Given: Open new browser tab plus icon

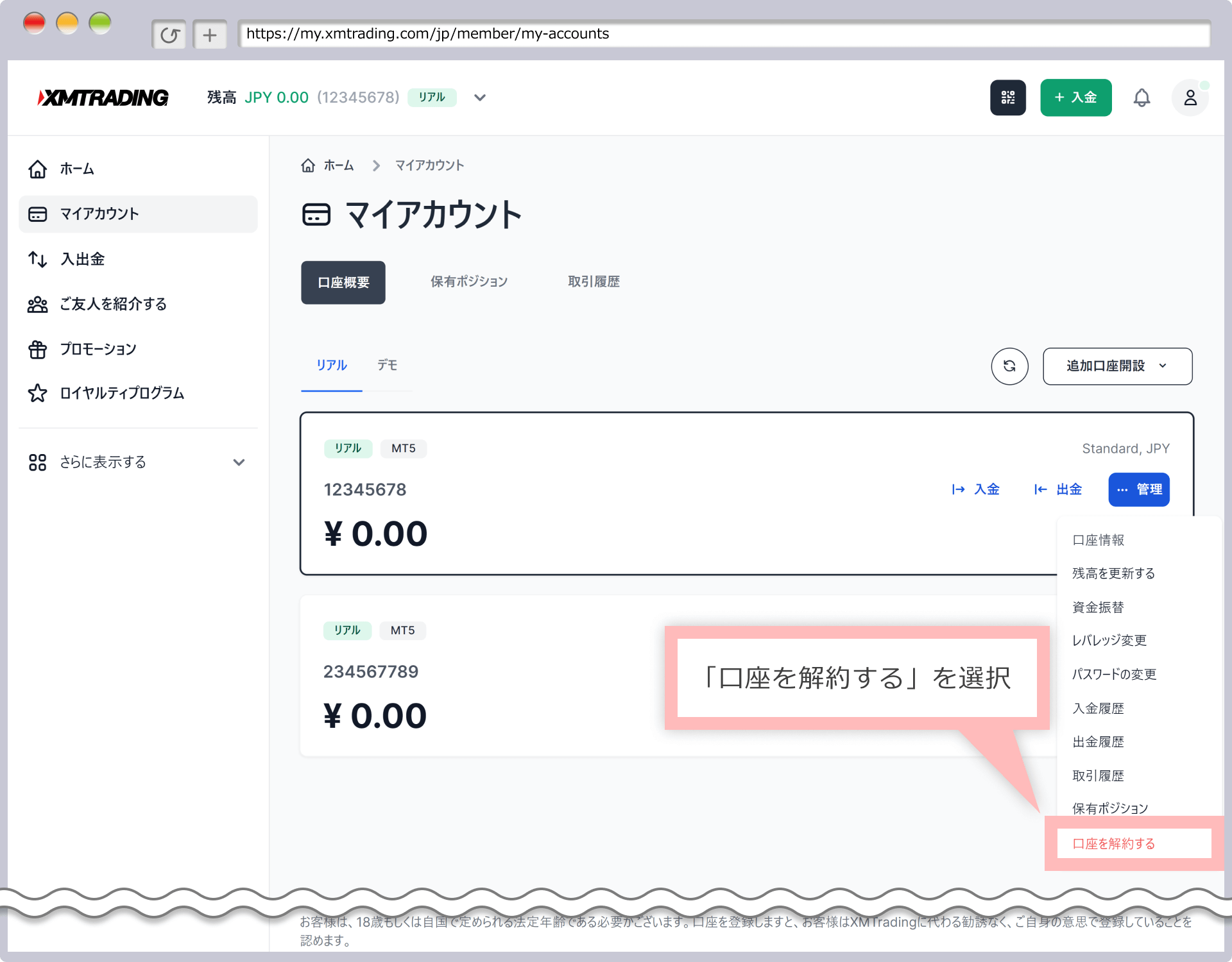Looking at the screenshot, I should click(x=210, y=35).
